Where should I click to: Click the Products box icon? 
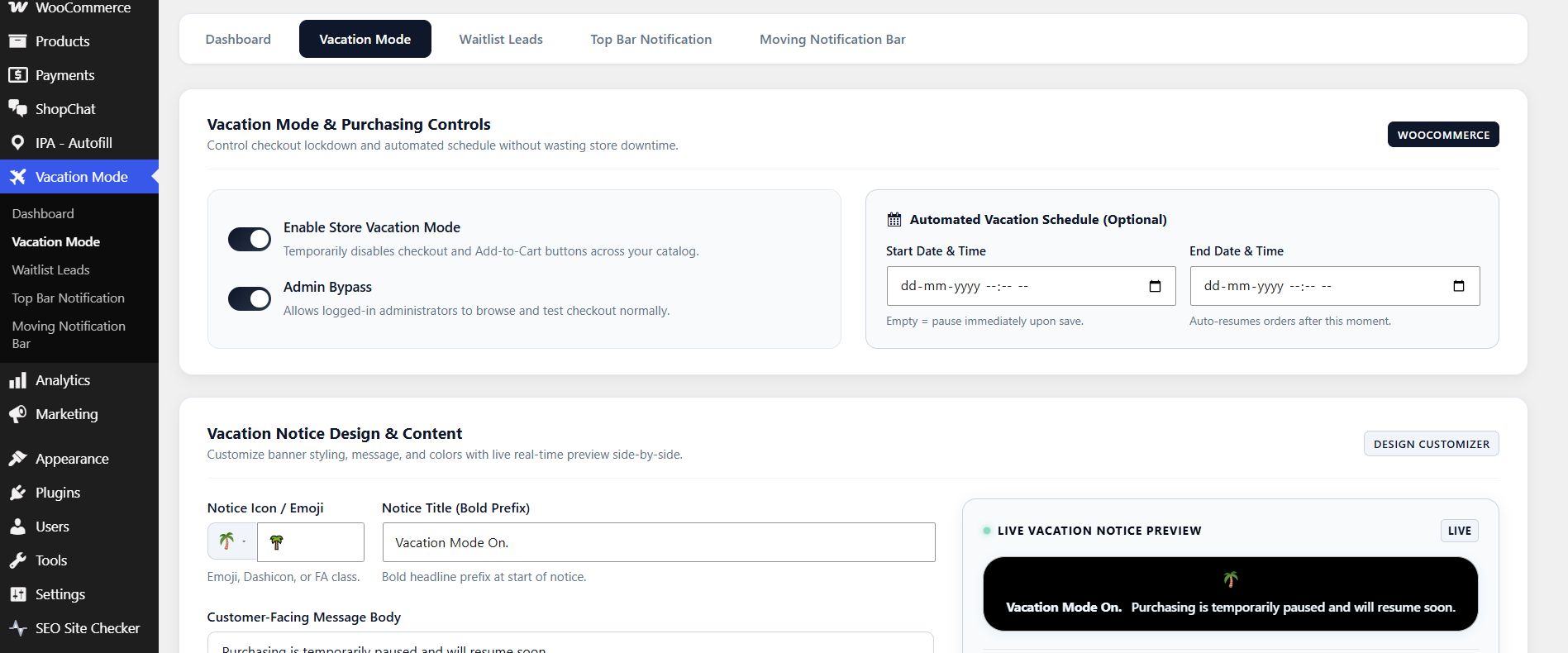point(17,41)
